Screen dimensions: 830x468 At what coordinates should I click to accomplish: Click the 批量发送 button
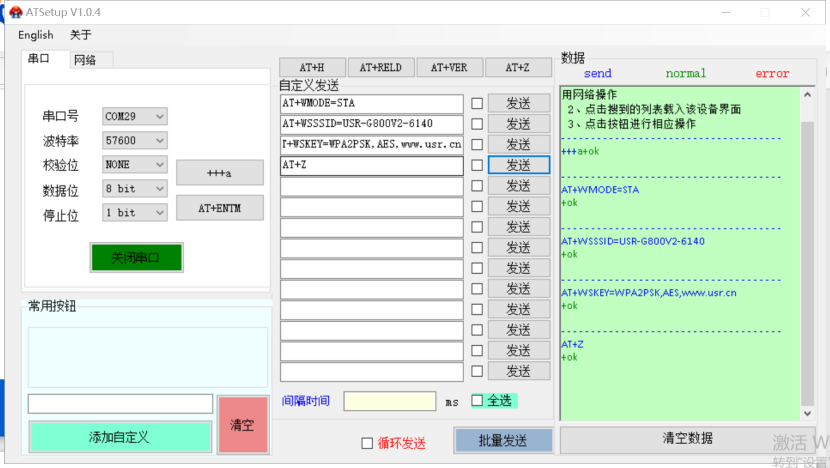(x=503, y=440)
